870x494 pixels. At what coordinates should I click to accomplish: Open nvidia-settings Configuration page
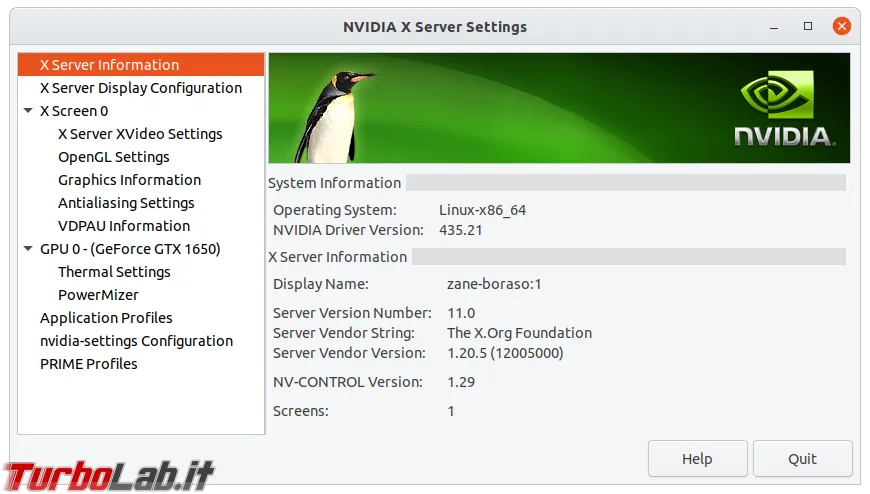136,341
